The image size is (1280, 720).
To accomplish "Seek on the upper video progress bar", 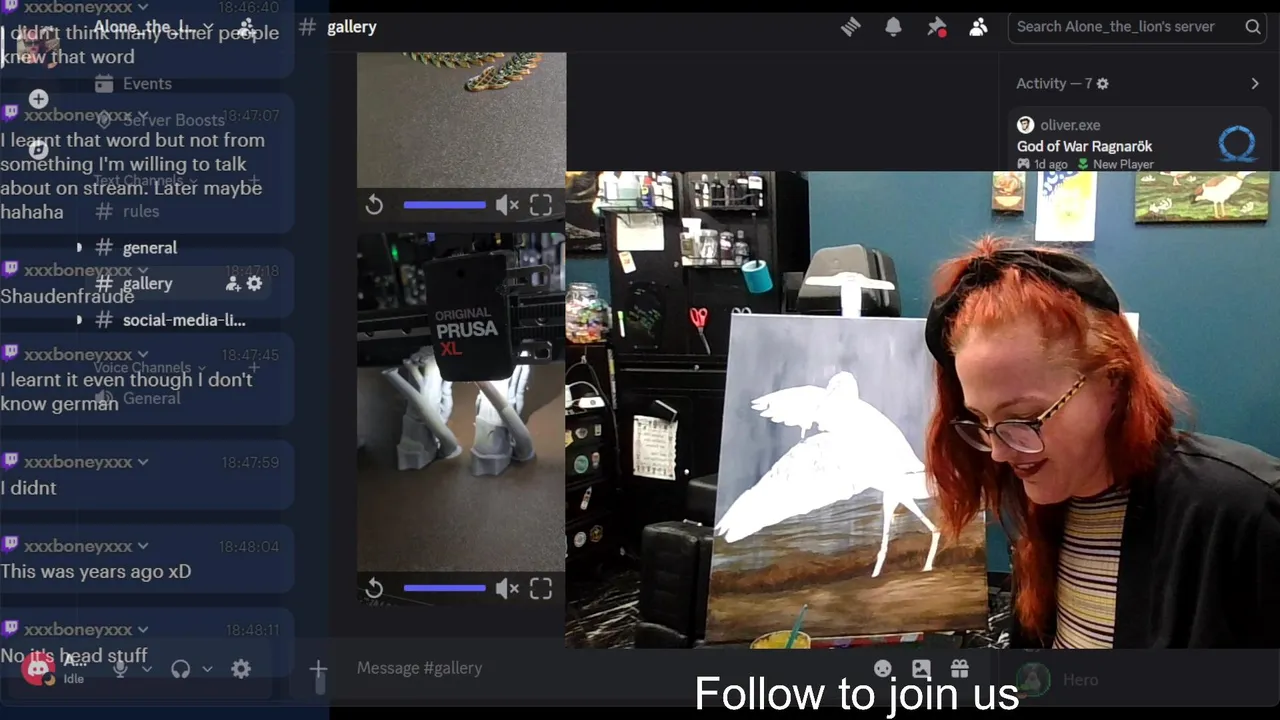I will (444, 205).
